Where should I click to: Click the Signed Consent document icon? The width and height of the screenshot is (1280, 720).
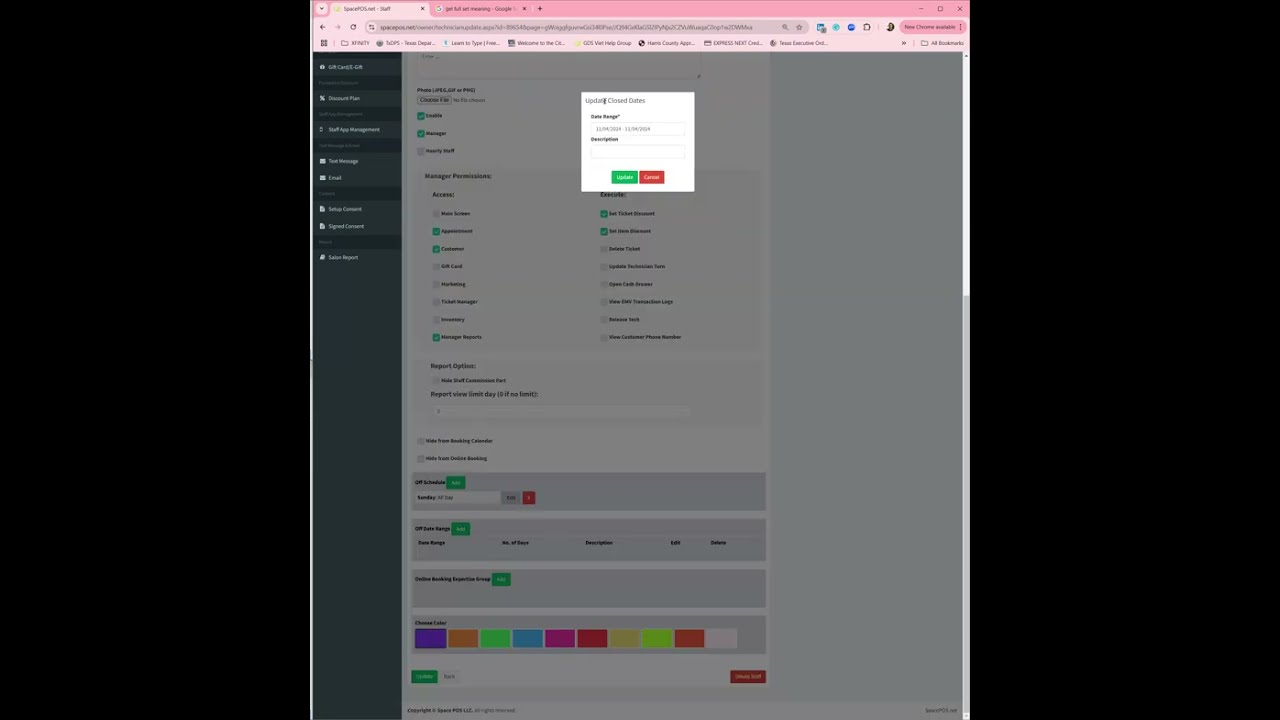(x=322, y=226)
